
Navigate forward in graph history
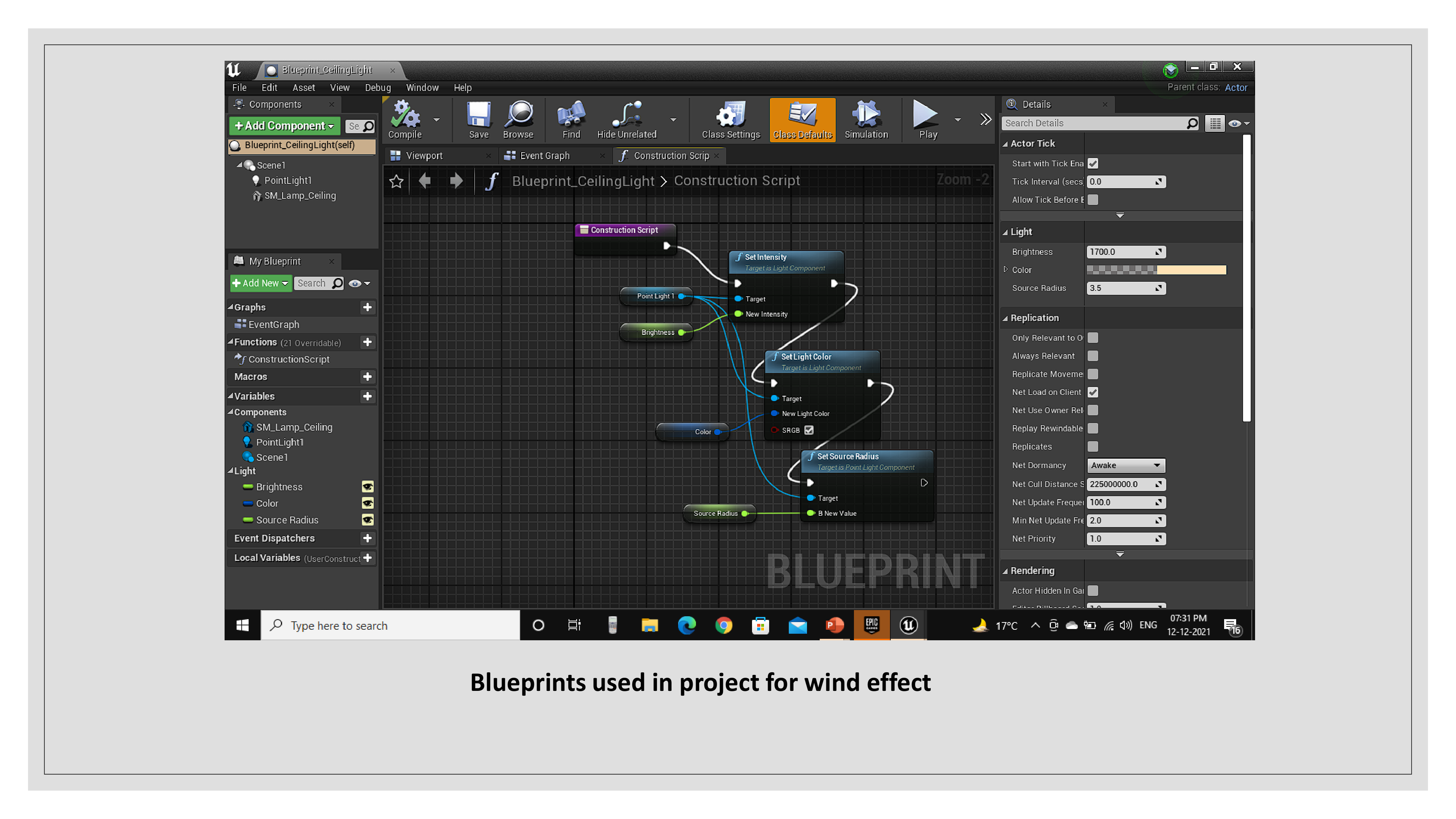456,181
